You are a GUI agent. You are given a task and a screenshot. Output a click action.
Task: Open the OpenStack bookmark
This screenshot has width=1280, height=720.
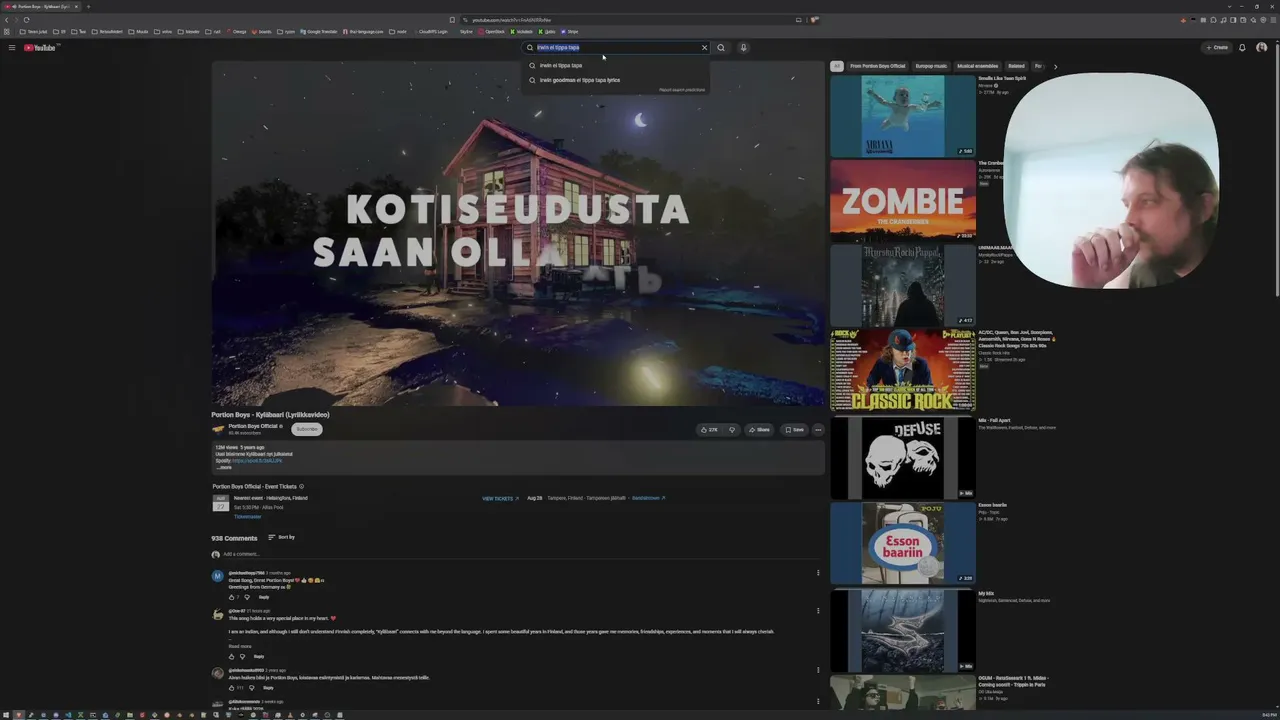[x=492, y=31]
